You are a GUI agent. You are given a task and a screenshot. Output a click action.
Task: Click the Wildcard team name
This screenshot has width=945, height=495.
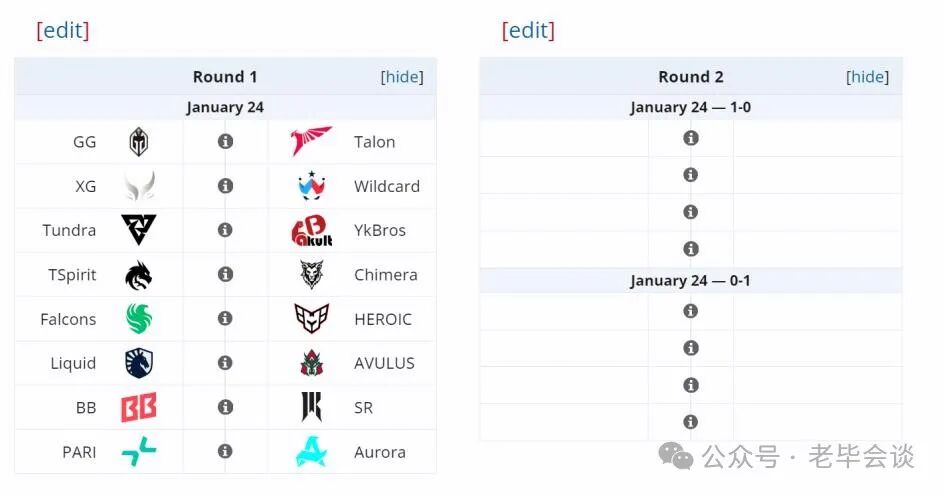pos(387,186)
